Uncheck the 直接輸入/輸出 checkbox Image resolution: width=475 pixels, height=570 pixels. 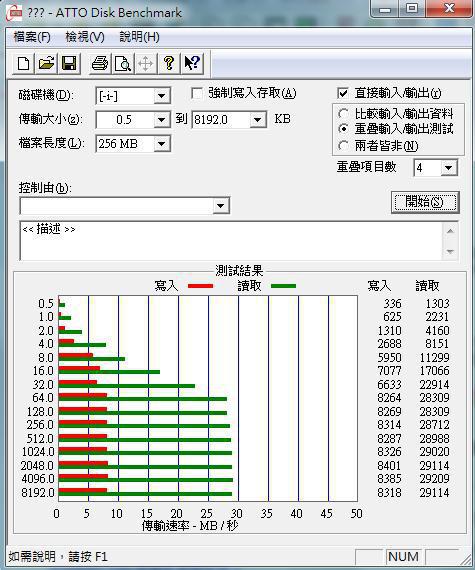click(343, 93)
